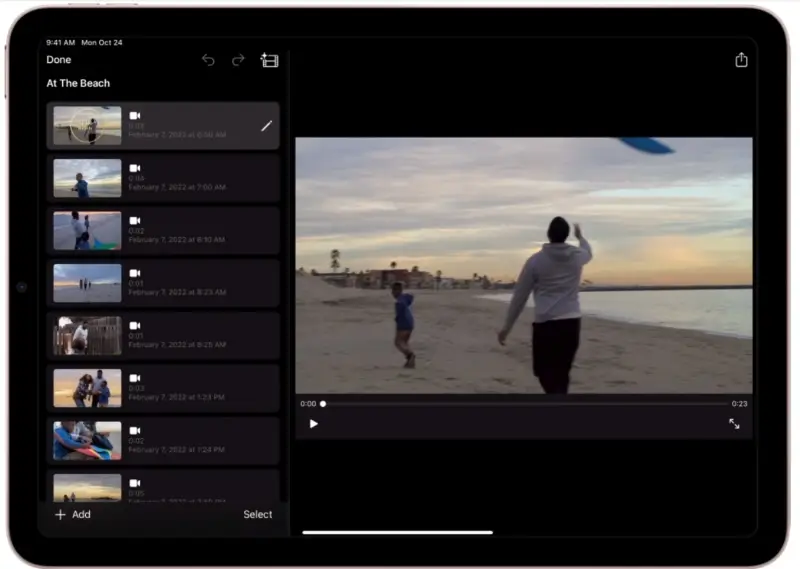Tap camera icon of the last partially visible clip
This screenshot has width=800, height=569.
[135, 483]
